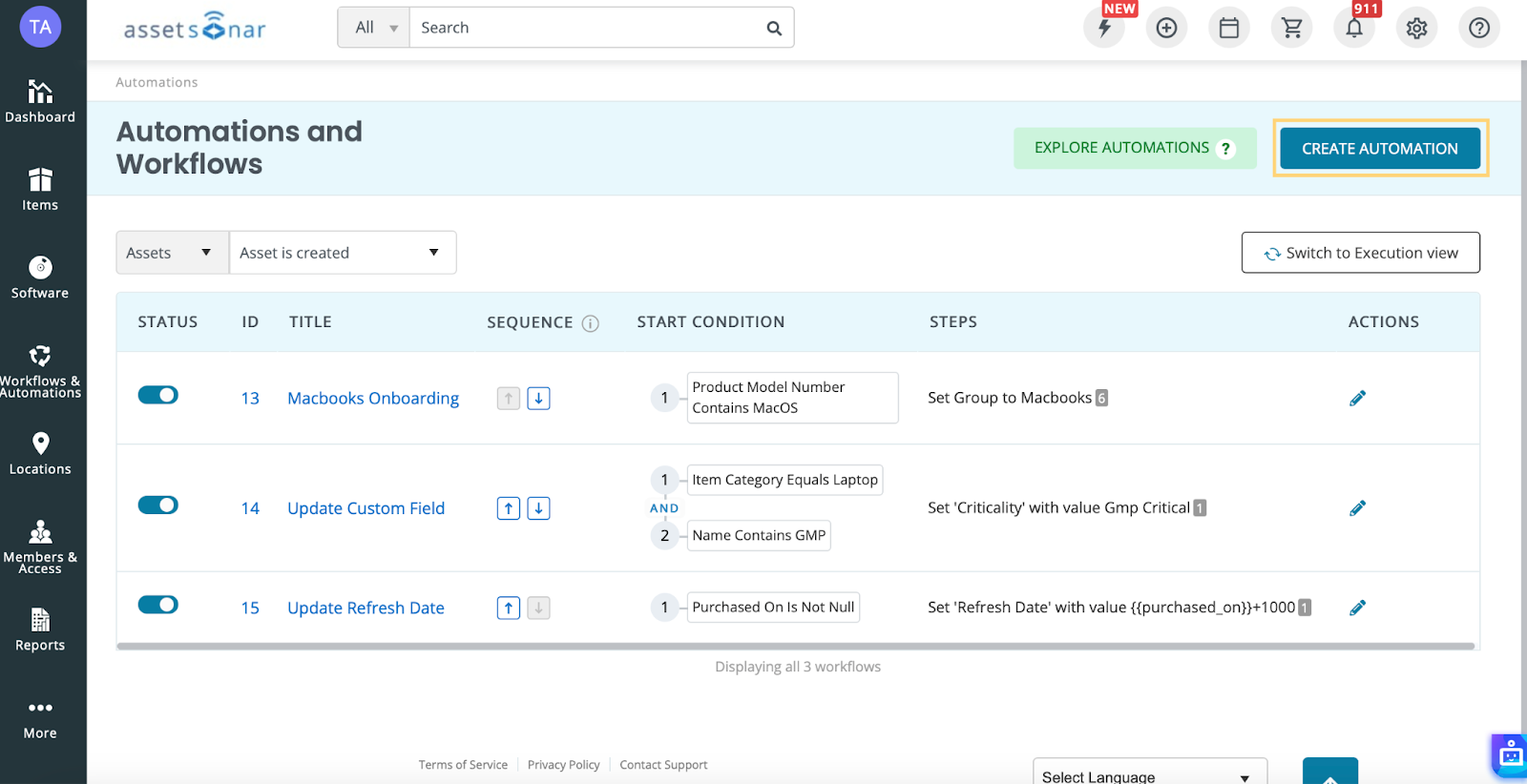Open the Select Language dropdown
1527x784 pixels.
[1150, 773]
